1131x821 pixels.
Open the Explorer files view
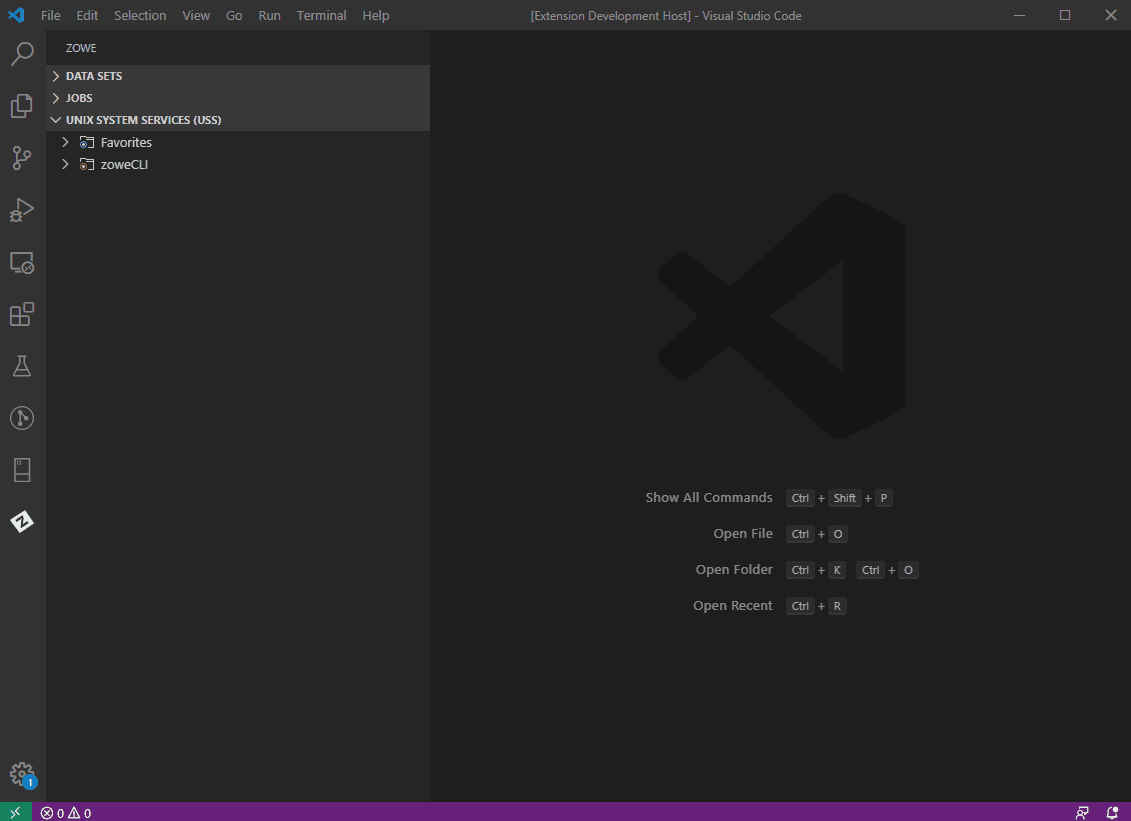(22, 105)
